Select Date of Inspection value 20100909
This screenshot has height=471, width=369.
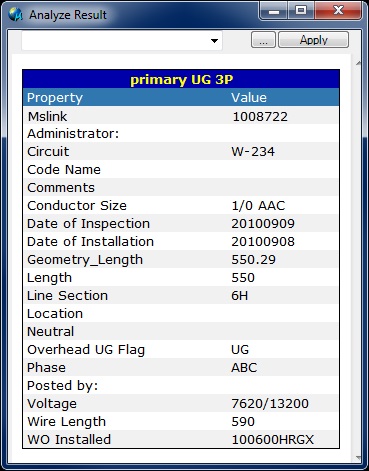(263, 224)
